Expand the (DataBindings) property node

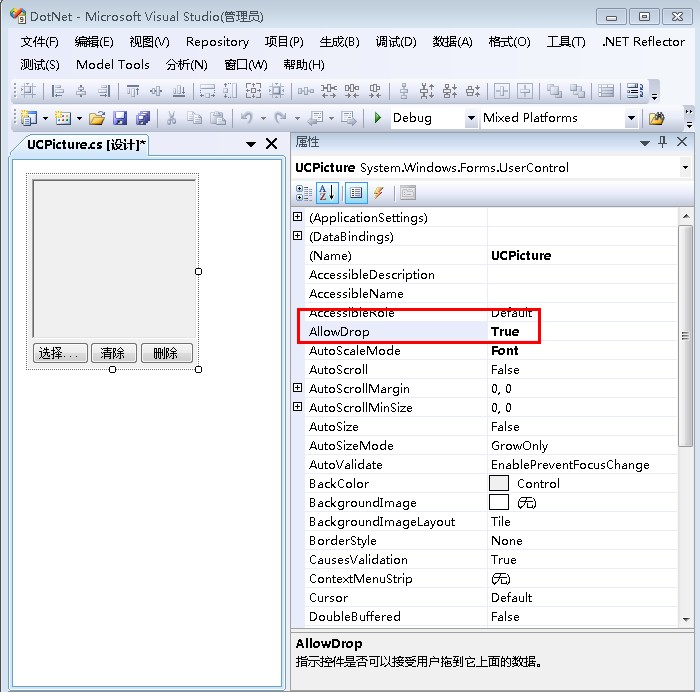point(297,236)
